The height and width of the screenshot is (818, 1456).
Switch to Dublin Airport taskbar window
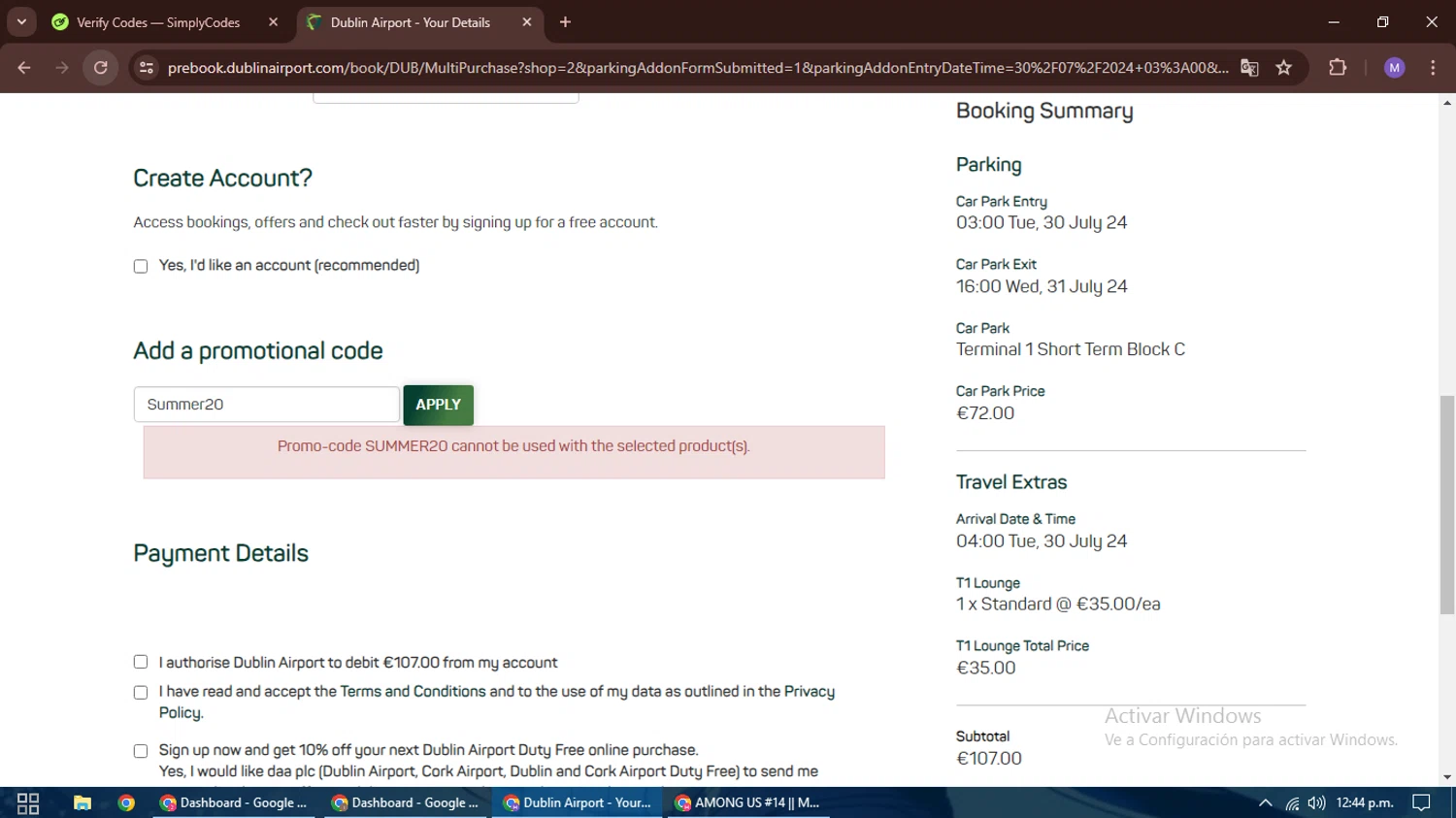579,802
